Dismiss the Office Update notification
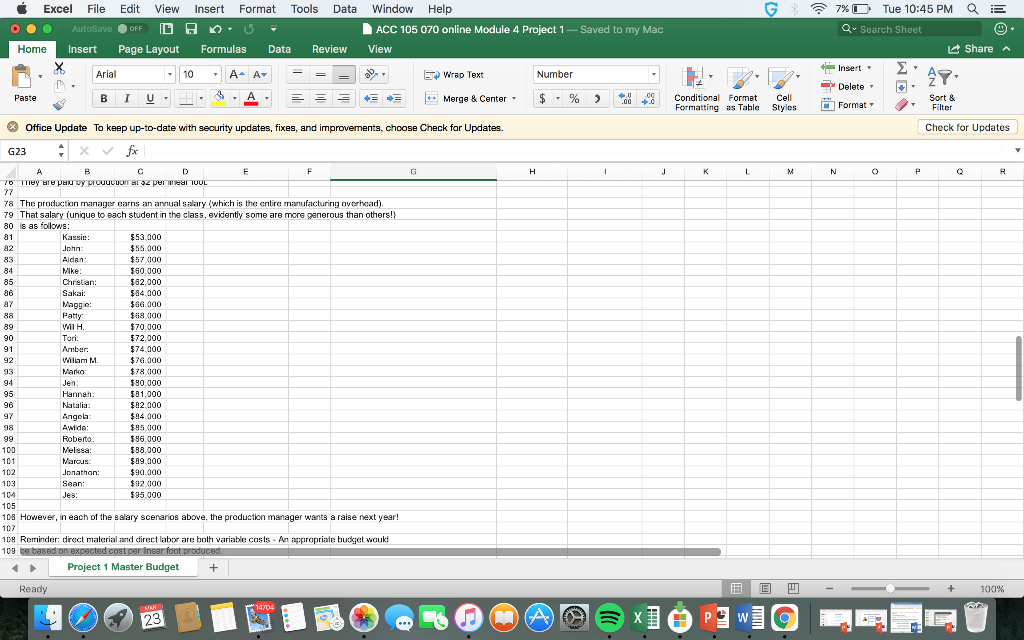The image size is (1024, 640). click(x=12, y=127)
